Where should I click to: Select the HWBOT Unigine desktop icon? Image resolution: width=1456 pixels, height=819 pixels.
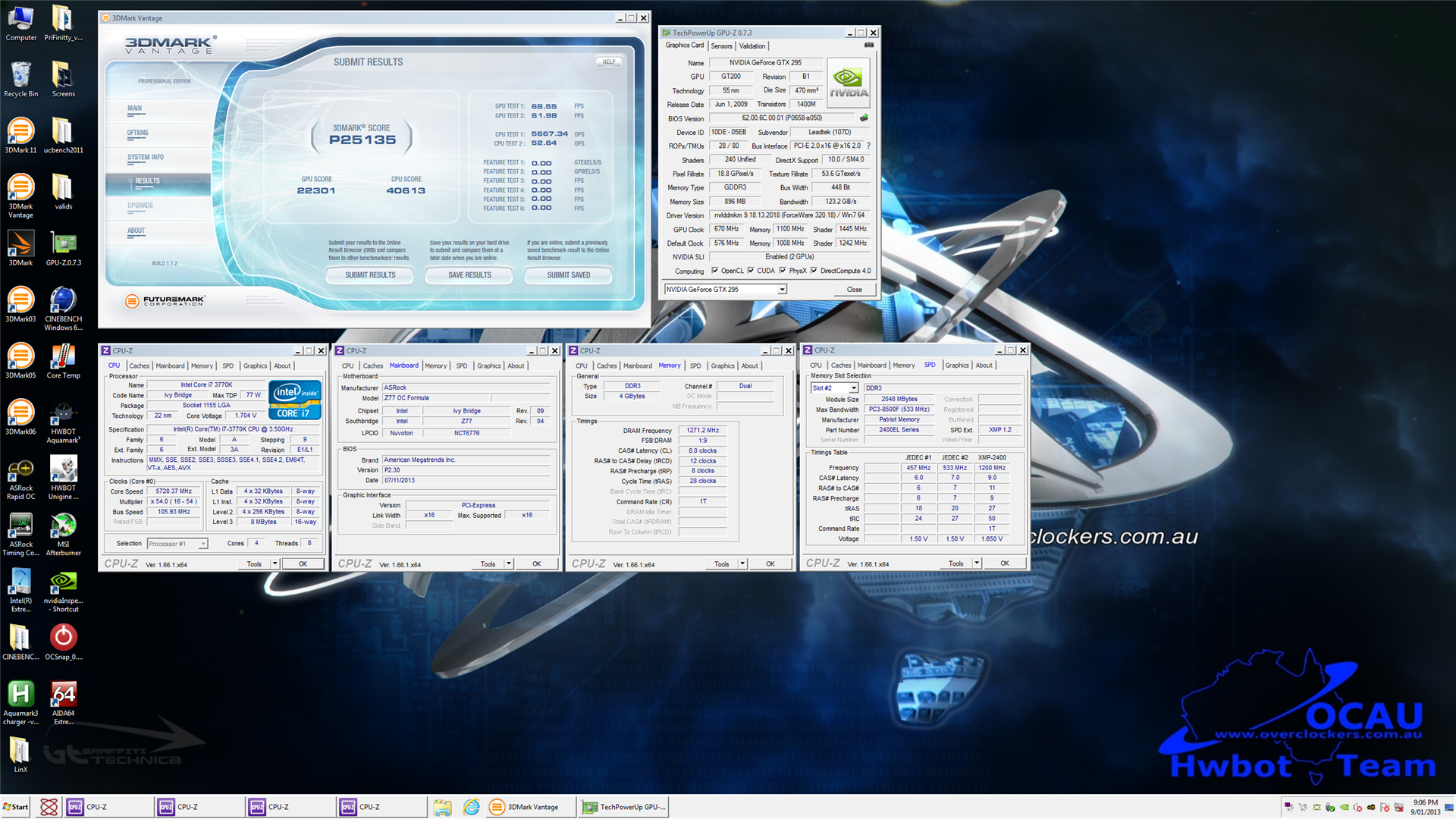point(63,478)
